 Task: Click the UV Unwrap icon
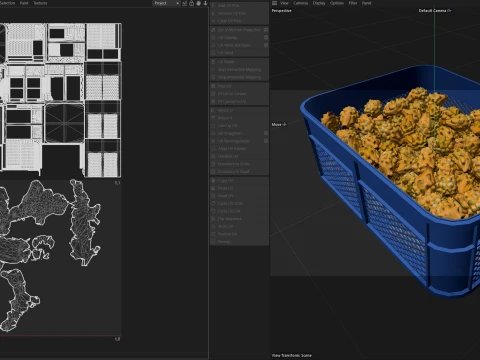pyautogui.click(x=213, y=37)
